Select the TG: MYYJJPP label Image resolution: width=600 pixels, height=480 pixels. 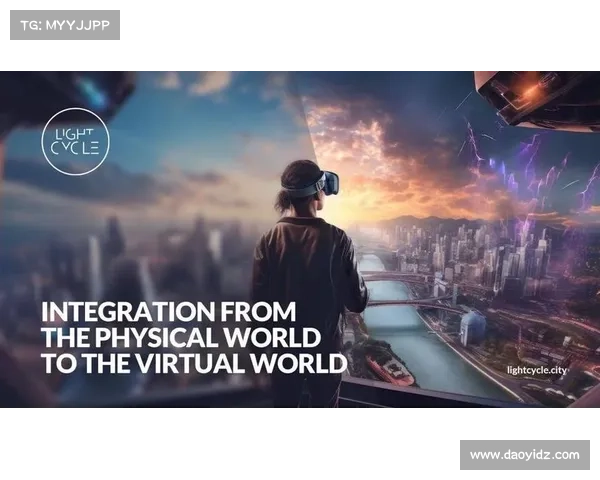click(x=64, y=24)
